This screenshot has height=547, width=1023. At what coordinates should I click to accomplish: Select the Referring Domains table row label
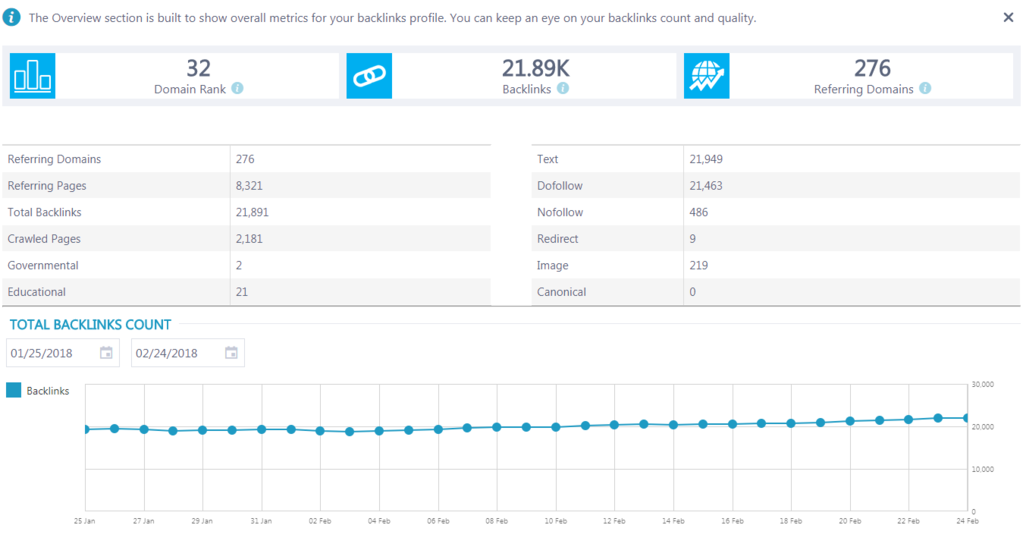[54, 159]
